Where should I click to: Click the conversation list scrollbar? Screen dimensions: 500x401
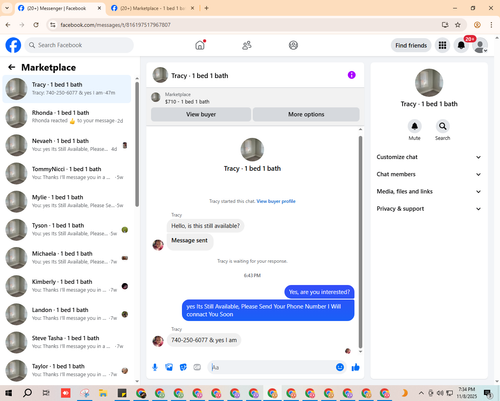[x=137, y=143]
